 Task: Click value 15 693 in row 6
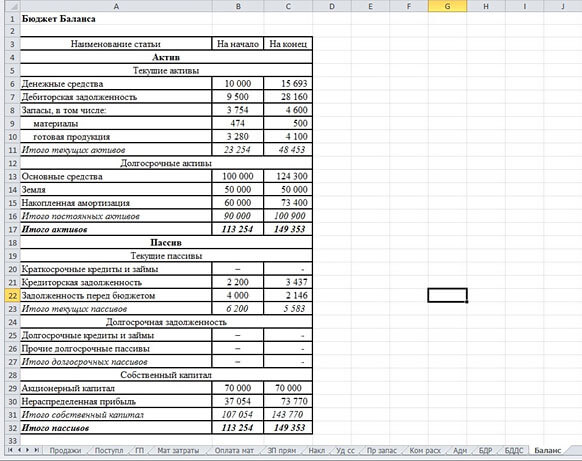[288, 84]
